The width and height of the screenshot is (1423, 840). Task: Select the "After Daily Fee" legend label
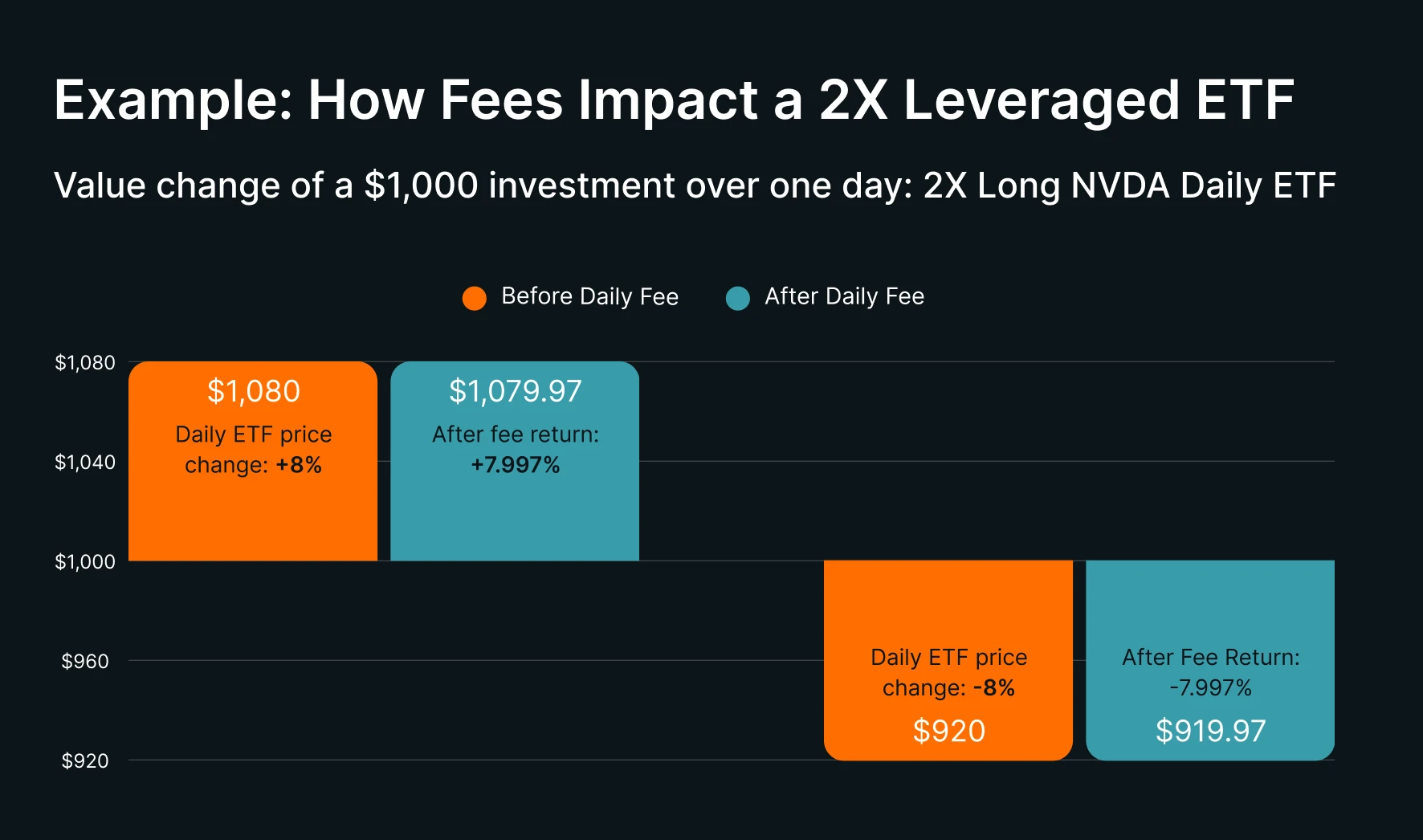click(844, 296)
